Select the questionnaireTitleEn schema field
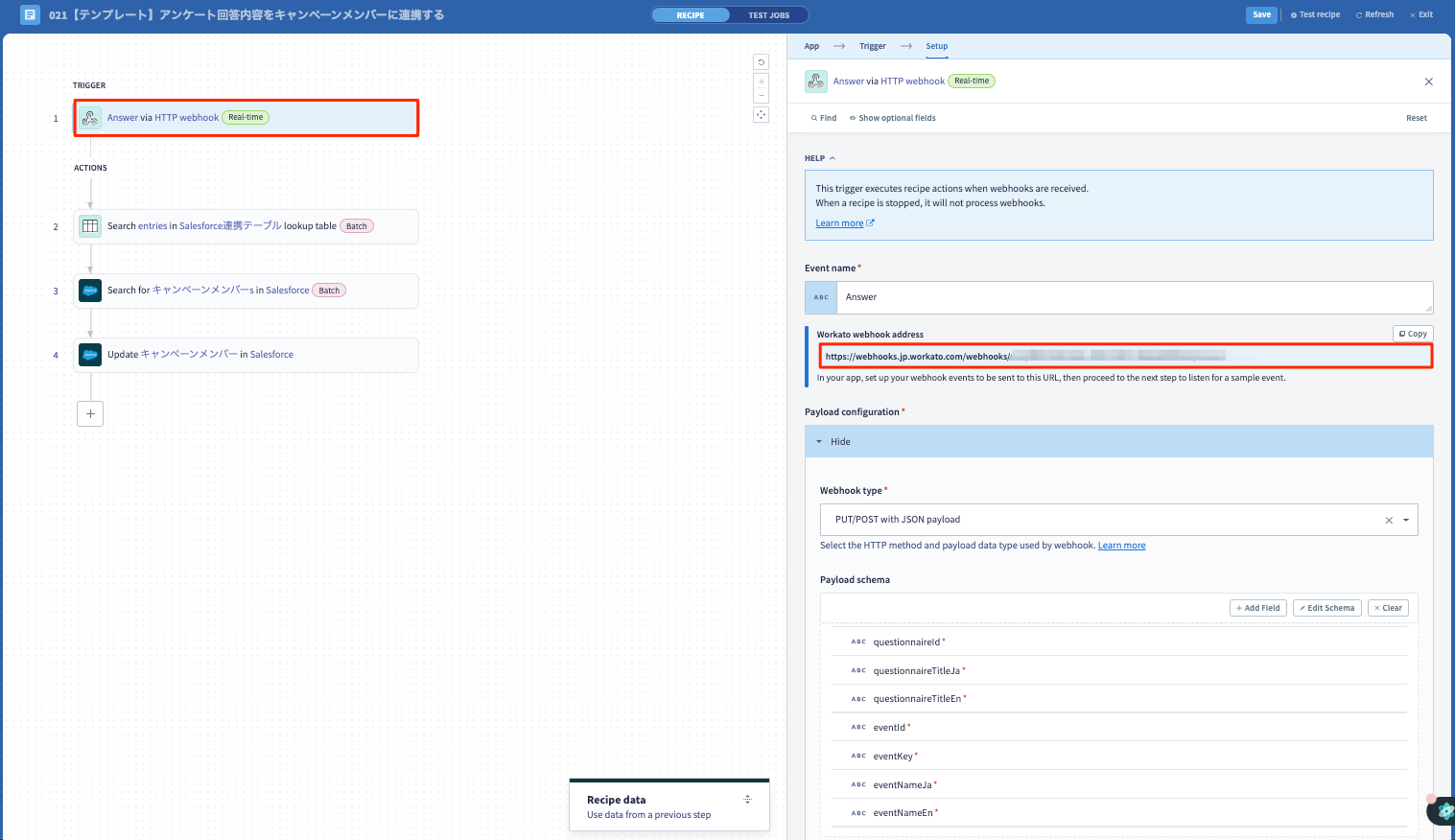 pyautogui.click(x=1118, y=699)
